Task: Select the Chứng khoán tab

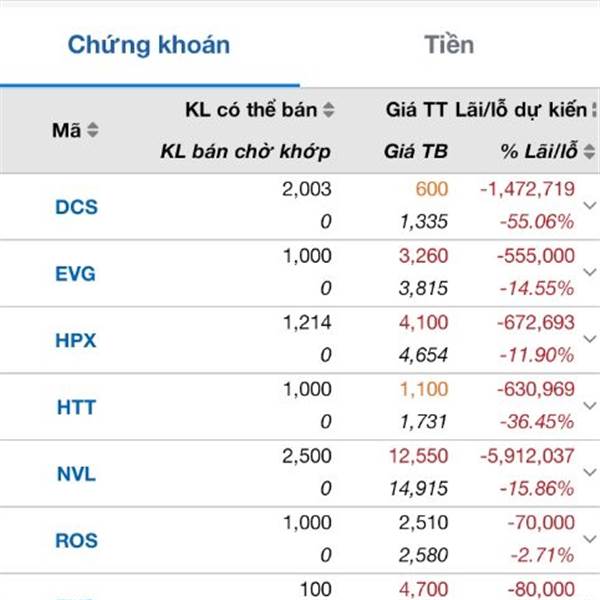Action: [149, 45]
